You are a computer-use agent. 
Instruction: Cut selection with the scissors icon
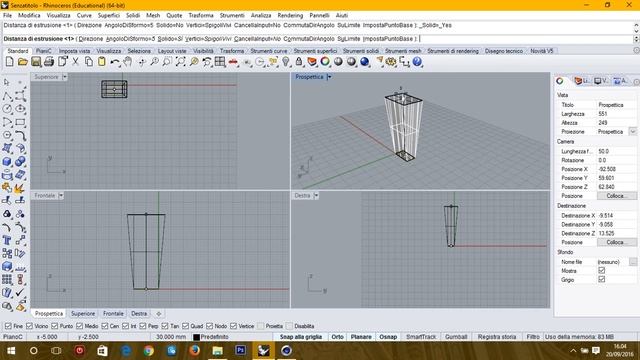click(76, 62)
